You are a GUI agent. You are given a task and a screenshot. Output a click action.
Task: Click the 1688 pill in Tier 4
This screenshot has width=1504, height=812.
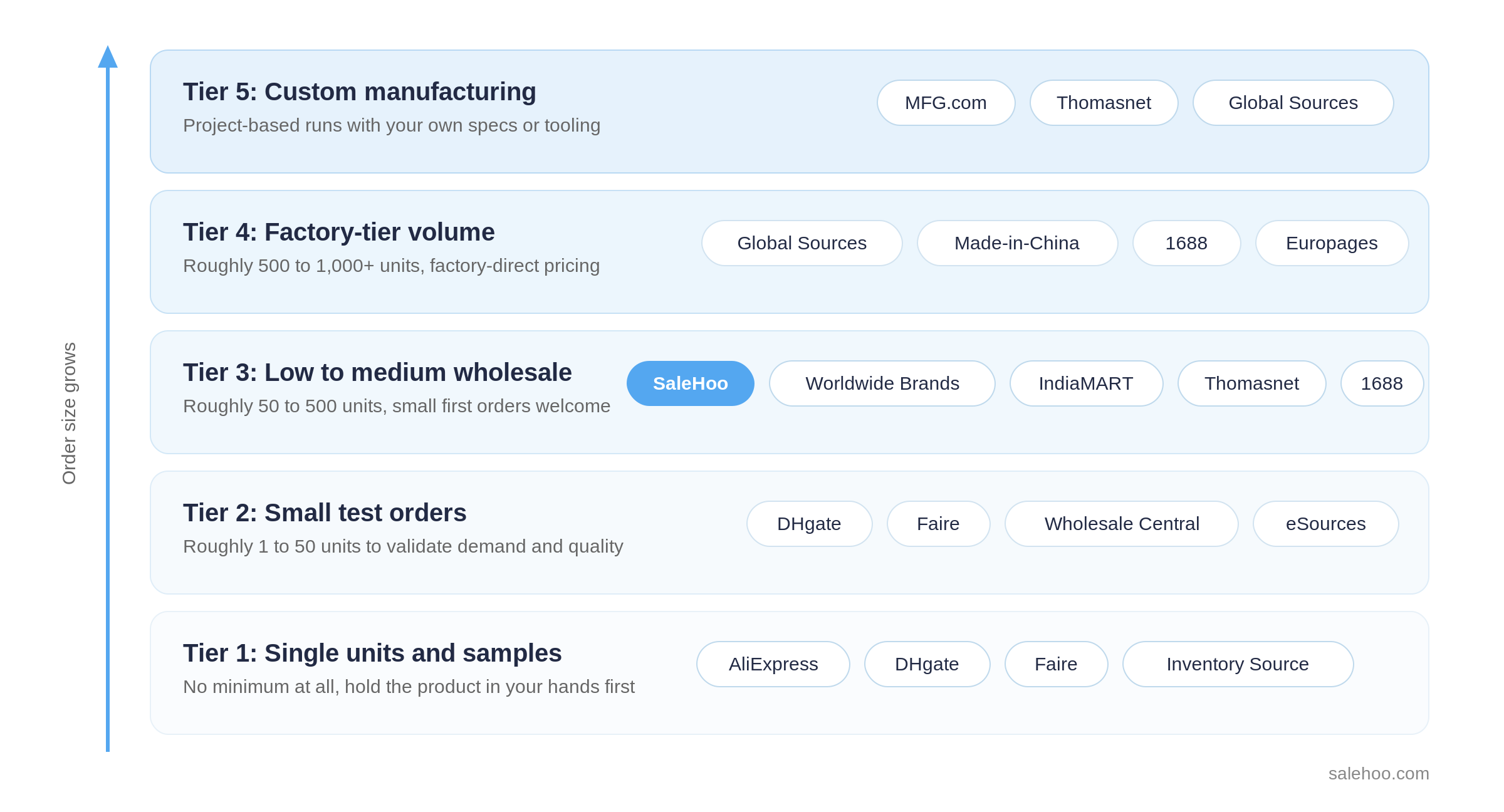[1186, 243]
